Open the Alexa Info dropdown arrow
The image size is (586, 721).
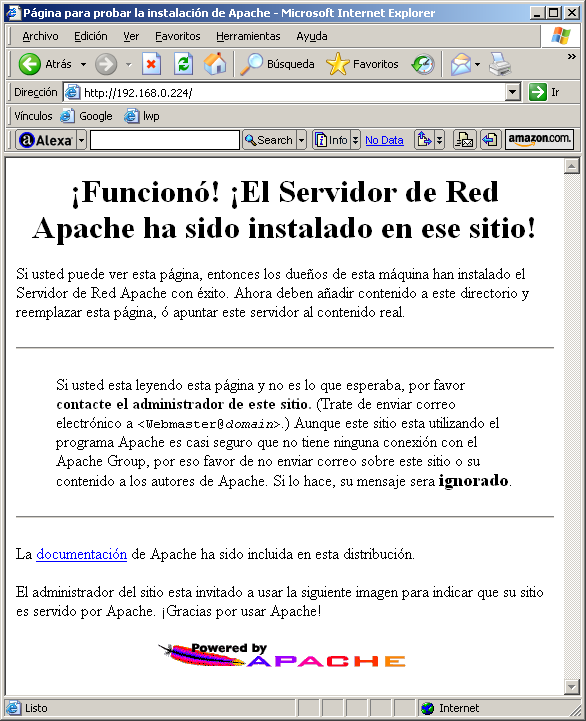coord(355,140)
